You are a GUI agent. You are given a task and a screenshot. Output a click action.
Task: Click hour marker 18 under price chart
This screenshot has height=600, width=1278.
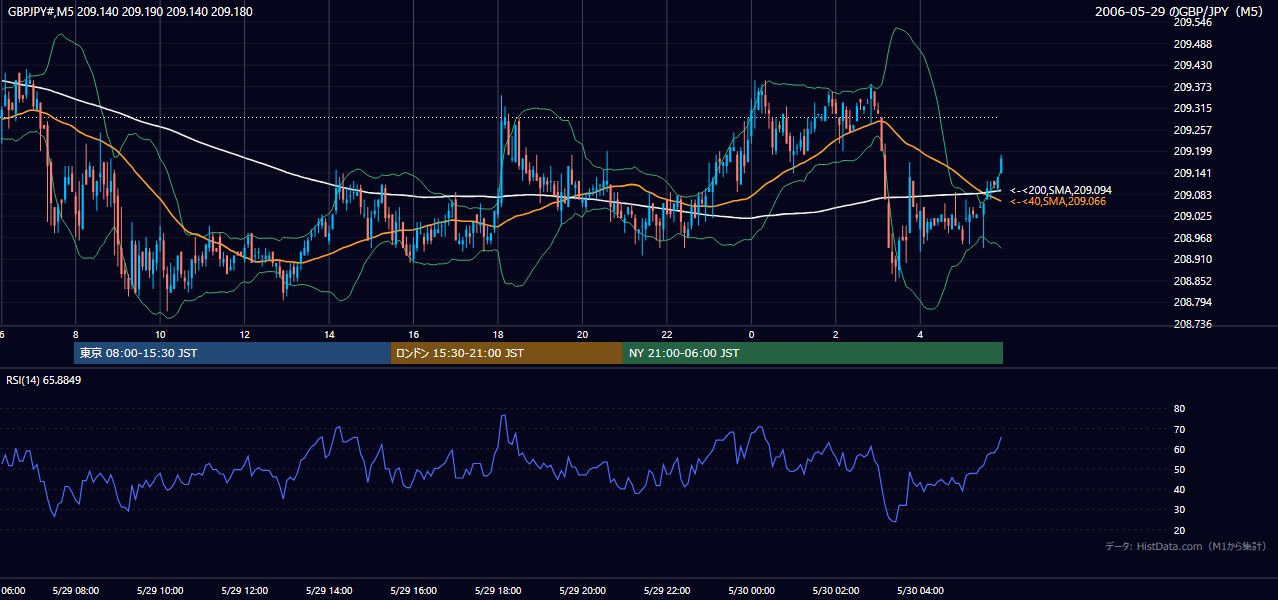click(x=498, y=334)
